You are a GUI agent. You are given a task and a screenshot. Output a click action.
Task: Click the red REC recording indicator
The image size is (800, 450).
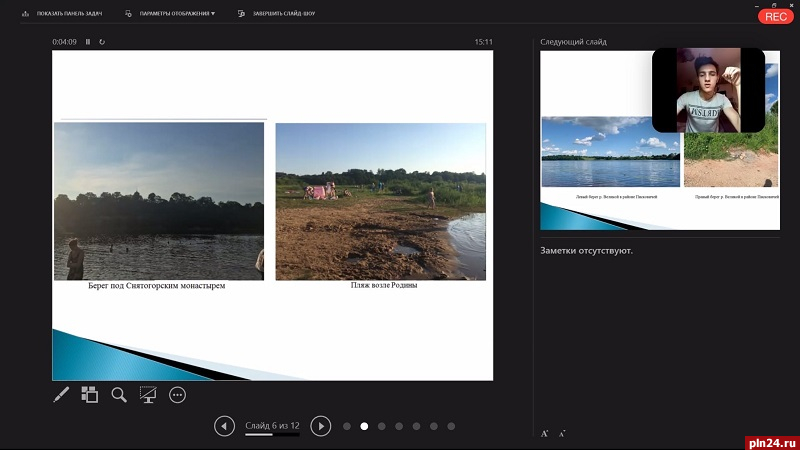tap(775, 16)
